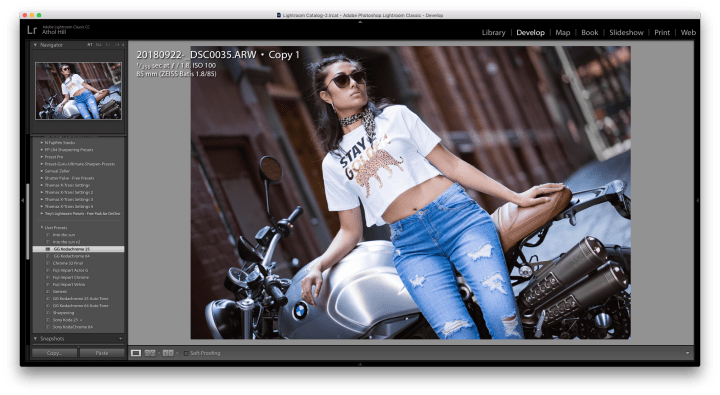Click preset icon beside Sharpening
The width and height of the screenshot is (720, 395).
(48, 313)
